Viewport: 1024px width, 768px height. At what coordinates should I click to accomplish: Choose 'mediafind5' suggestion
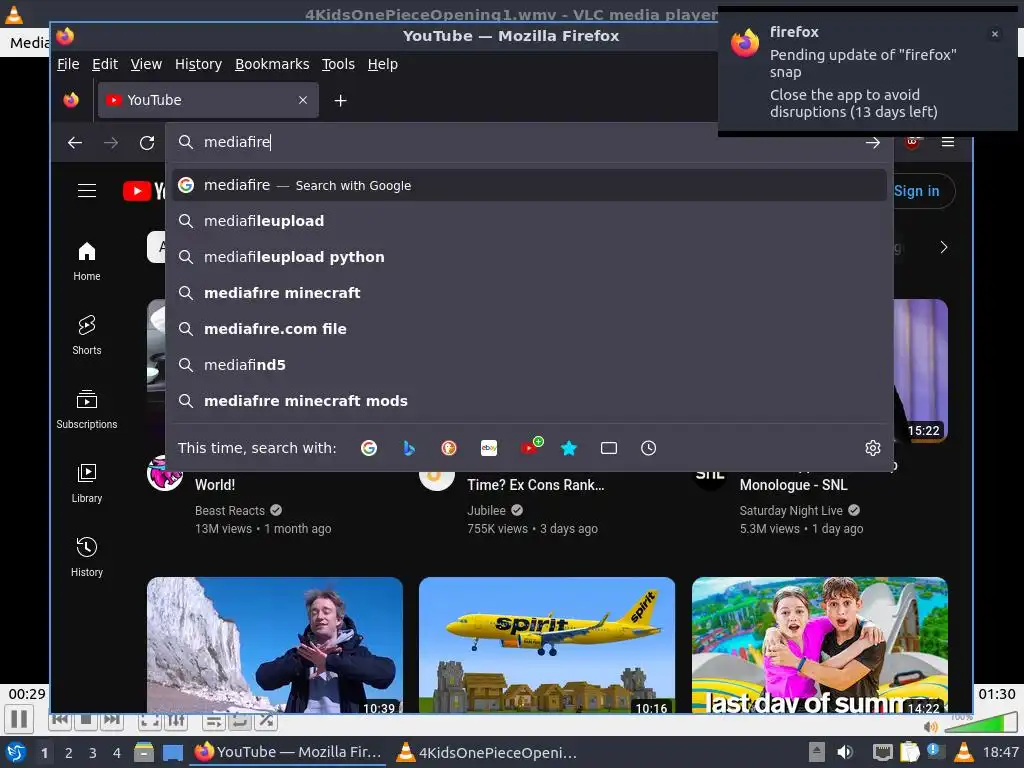tap(529, 364)
